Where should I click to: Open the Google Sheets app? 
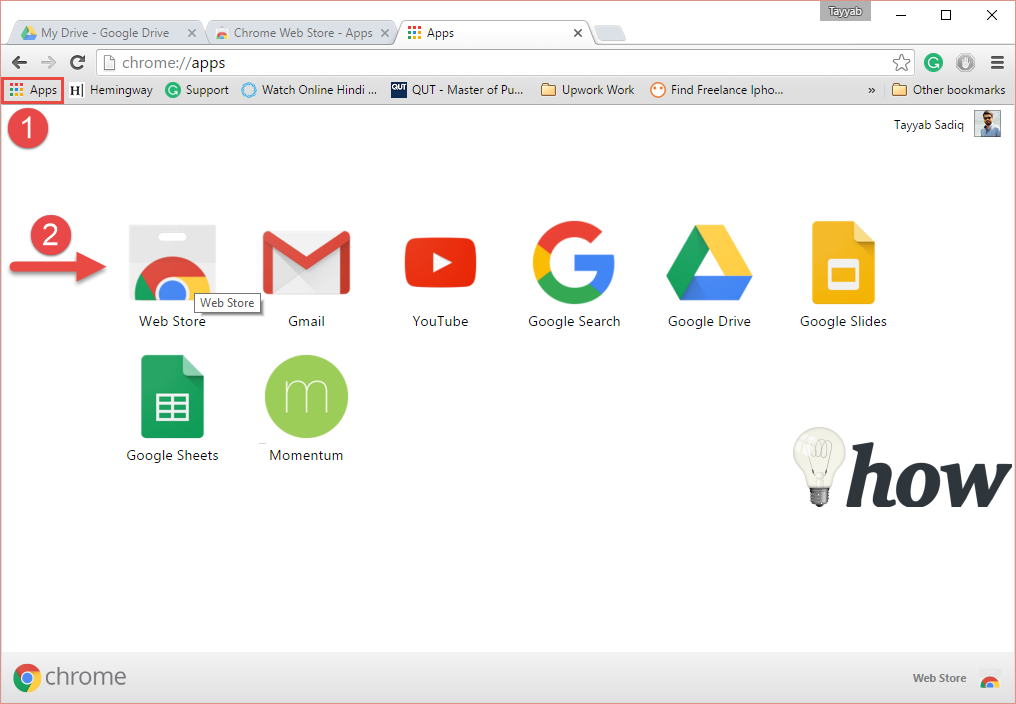(172, 396)
